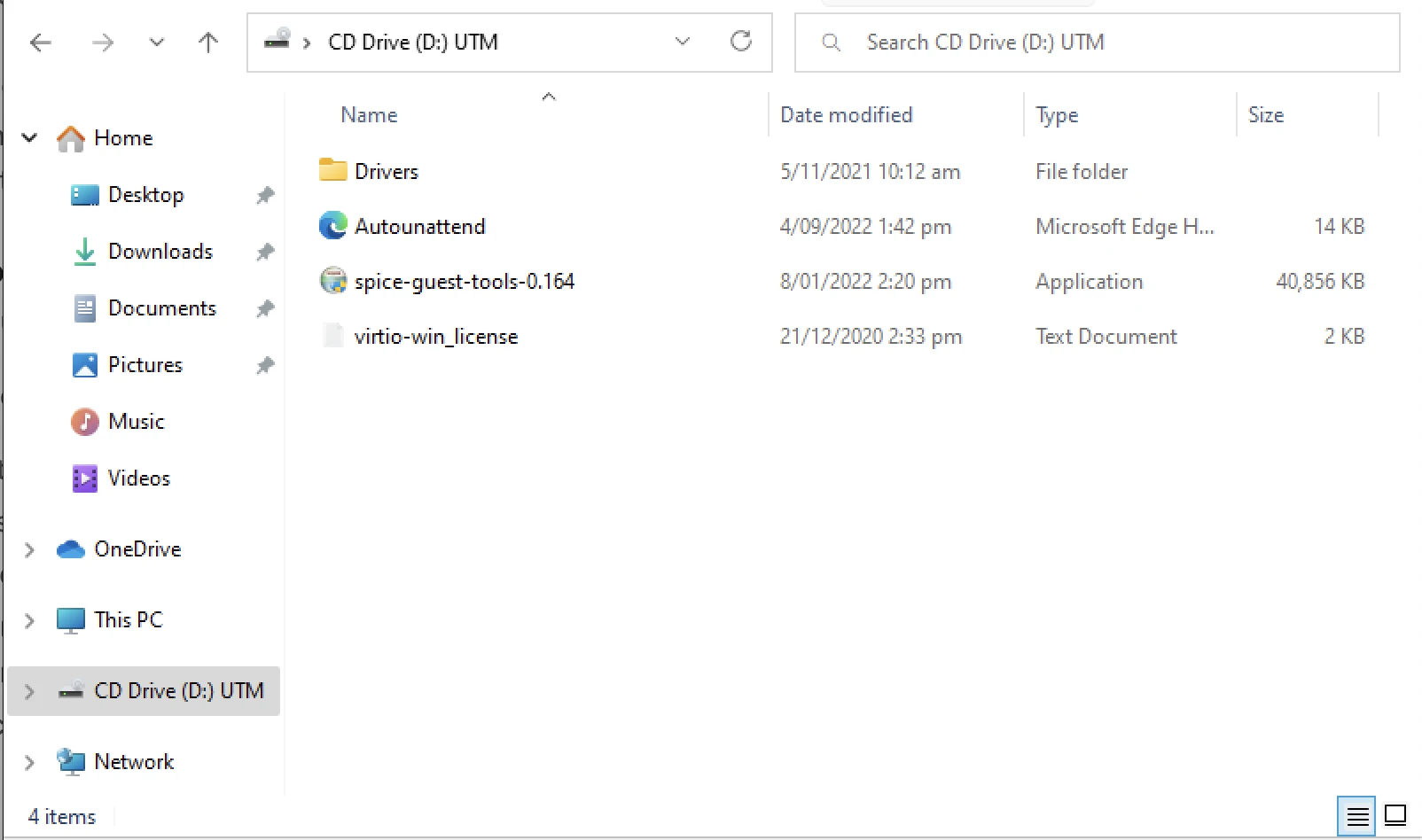The height and width of the screenshot is (840, 1422).
Task: Click the Back navigation arrow
Action: (x=40, y=42)
